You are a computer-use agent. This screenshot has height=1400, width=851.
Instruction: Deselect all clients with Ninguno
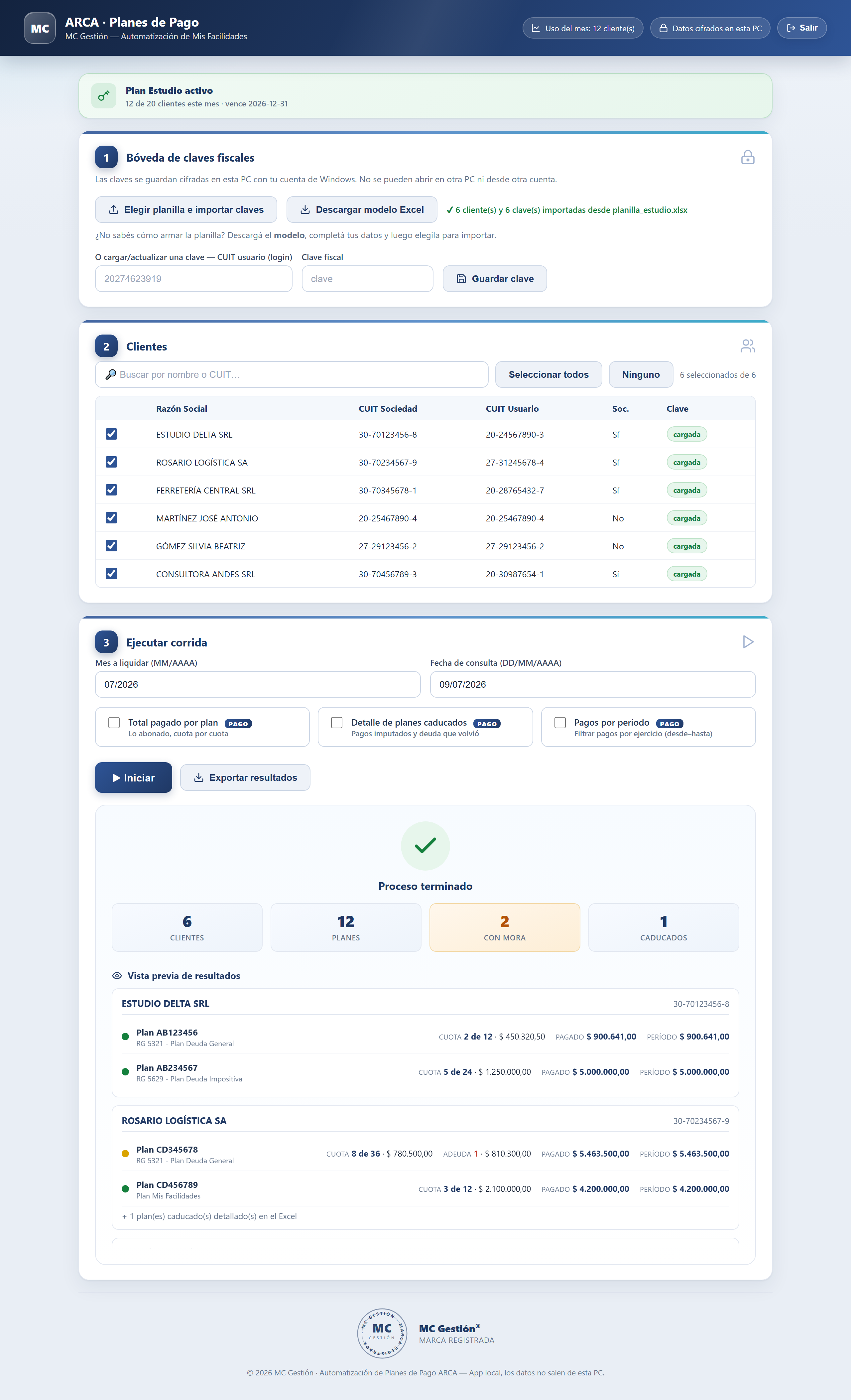641,374
